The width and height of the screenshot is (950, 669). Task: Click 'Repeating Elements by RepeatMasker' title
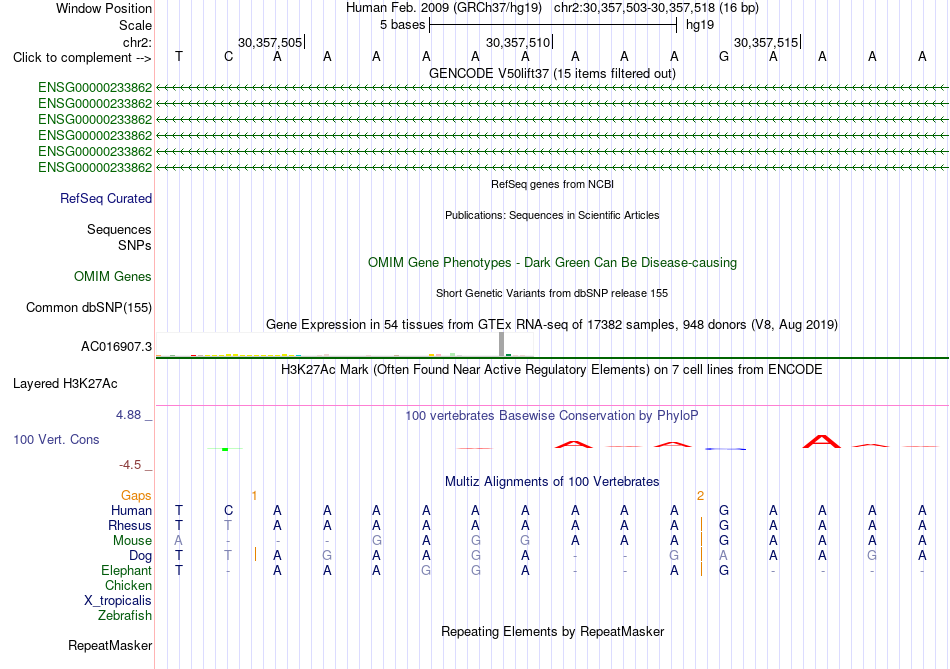click(552, 631)
